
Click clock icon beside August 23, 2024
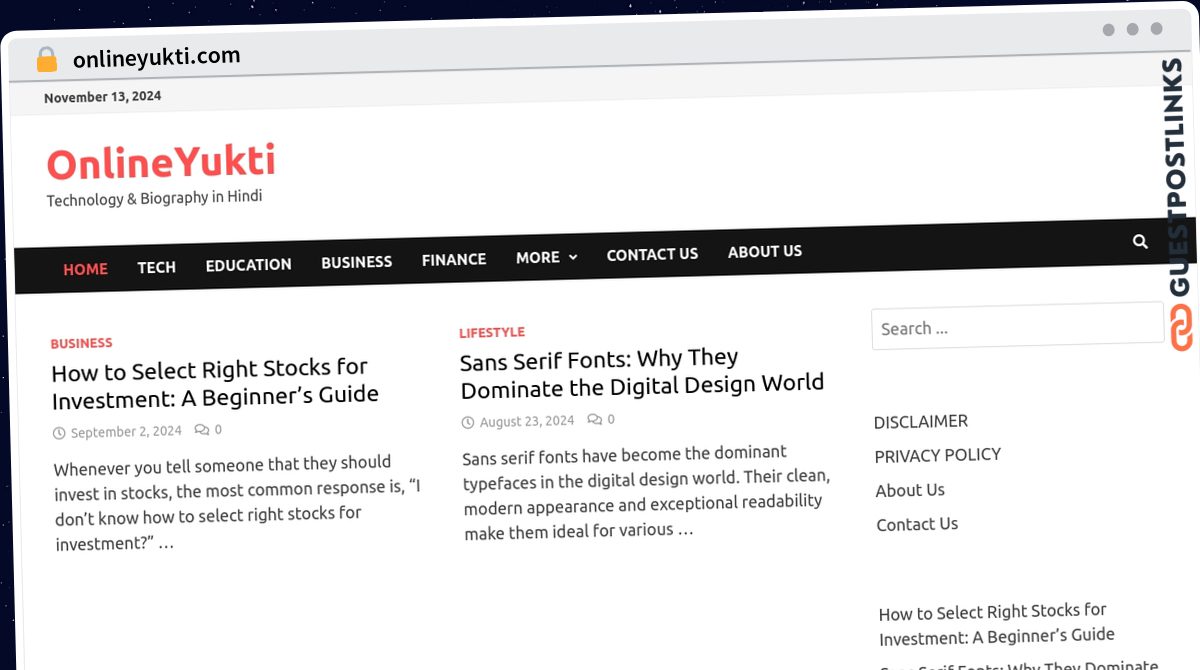click(468, 423)
